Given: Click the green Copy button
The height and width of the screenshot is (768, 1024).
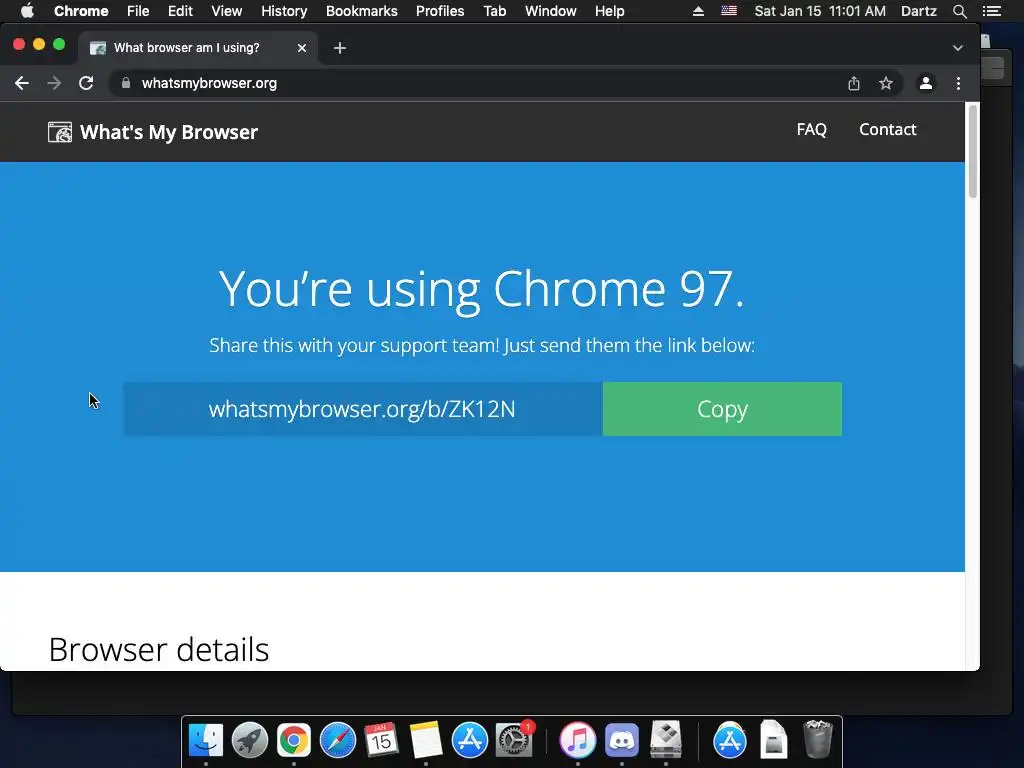Looking at the screenshot, I should pos(722,409).
